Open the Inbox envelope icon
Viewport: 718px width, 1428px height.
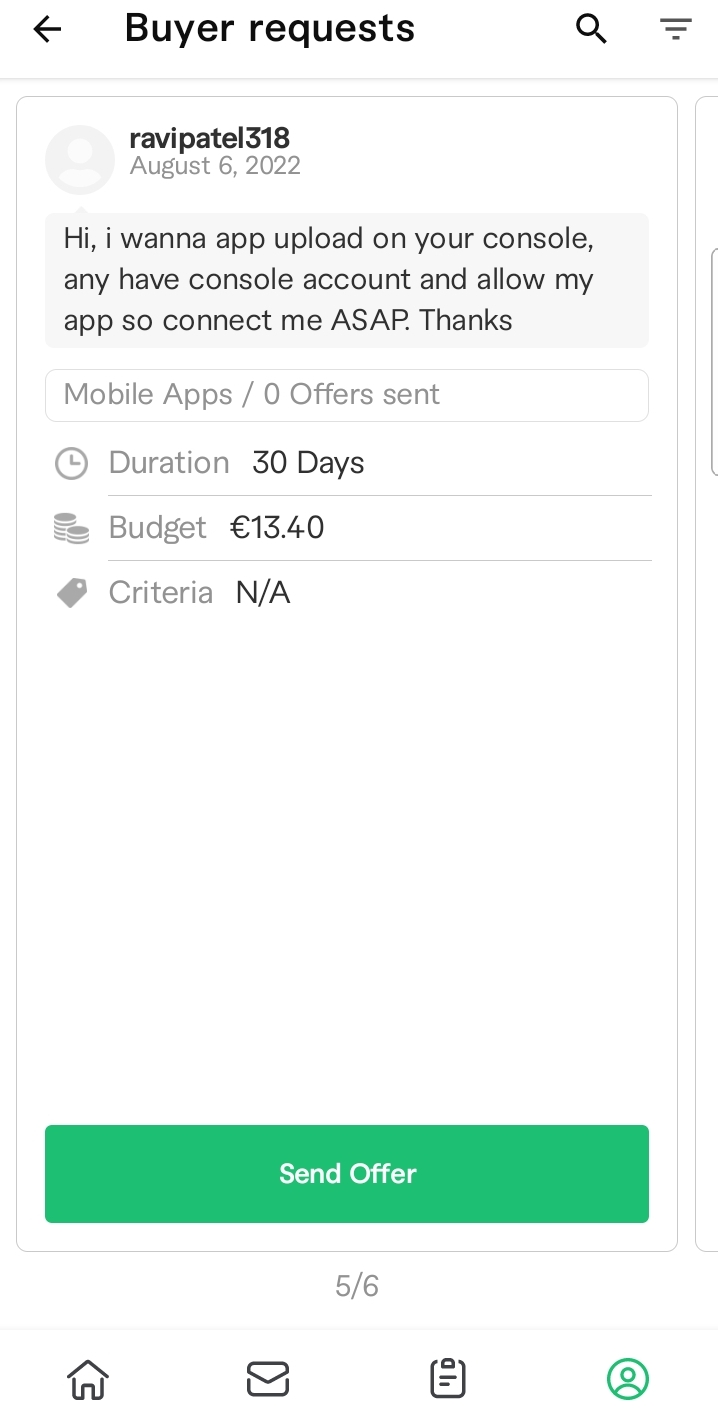tap(268, 1379)
